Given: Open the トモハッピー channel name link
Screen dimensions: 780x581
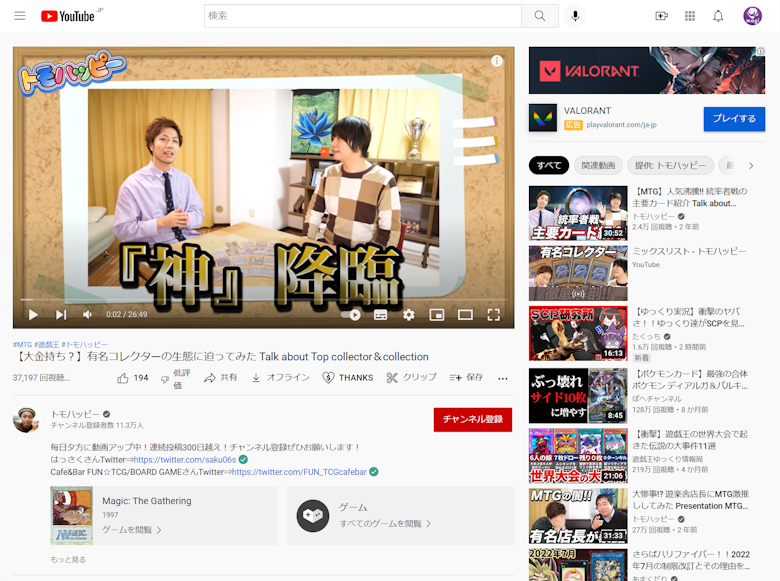Looking at the screenshot, I should coord(75,414).
